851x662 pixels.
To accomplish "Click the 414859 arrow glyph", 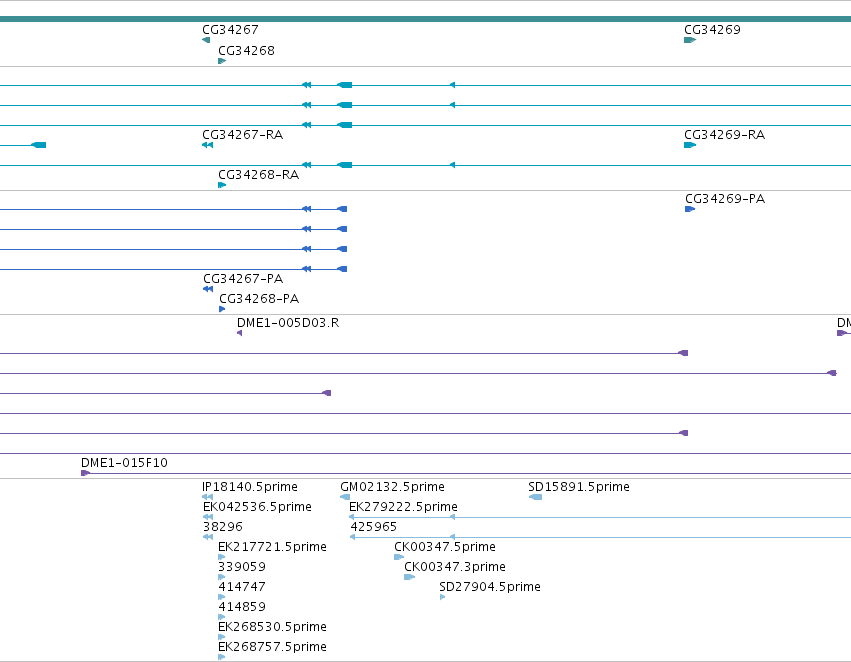I will (221, 618).
